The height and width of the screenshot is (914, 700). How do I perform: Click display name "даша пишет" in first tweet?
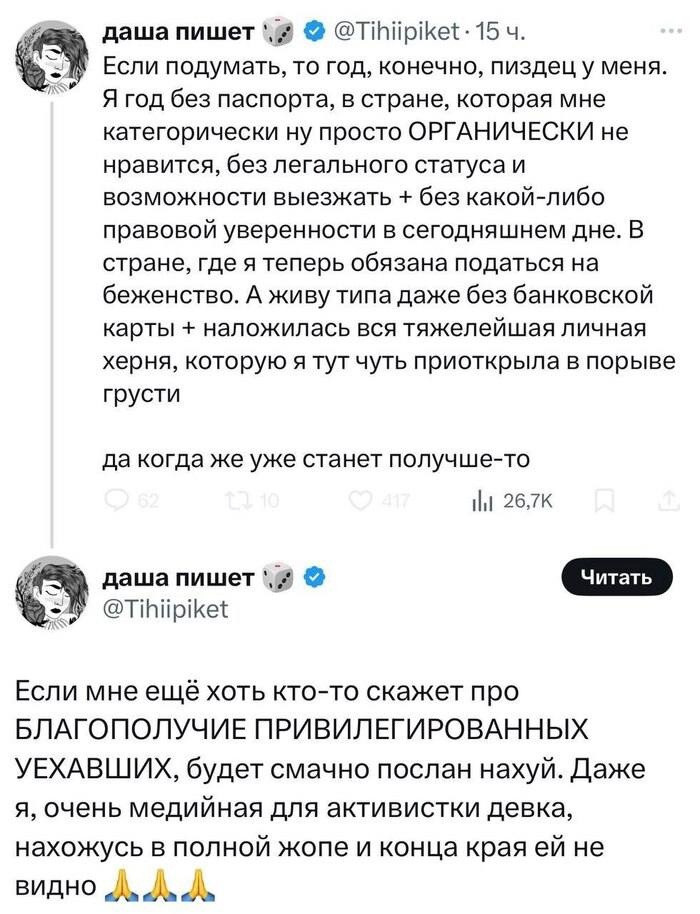(177, 31)
